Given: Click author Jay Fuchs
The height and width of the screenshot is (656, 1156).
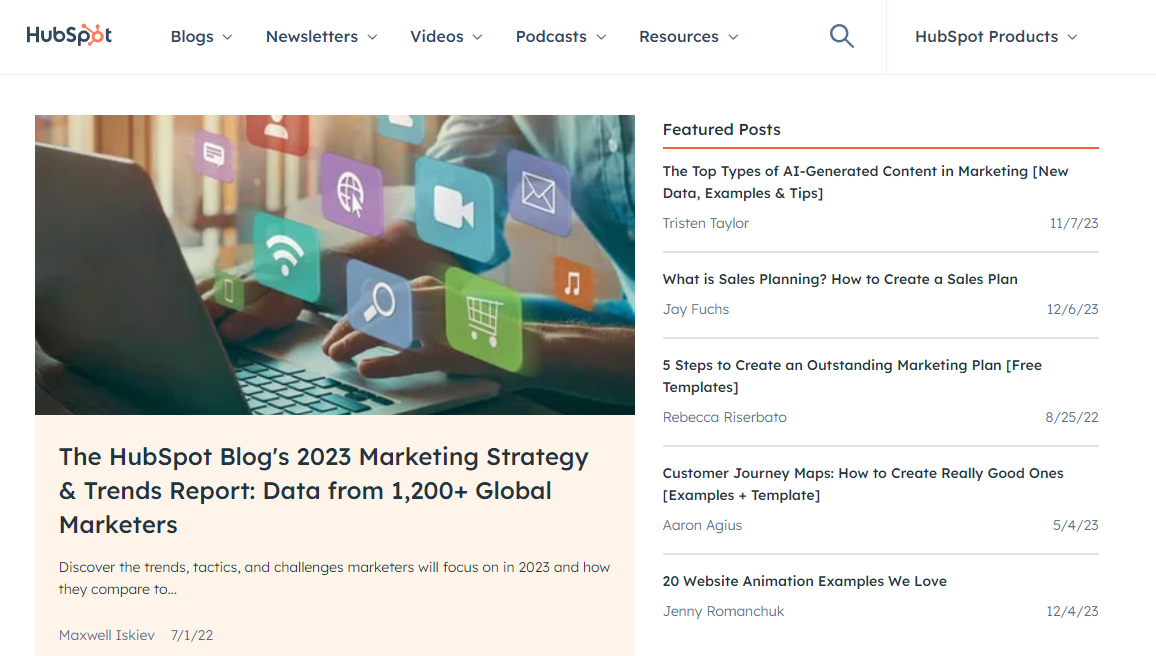Looking at the screenshot, I should click(695, 309).
